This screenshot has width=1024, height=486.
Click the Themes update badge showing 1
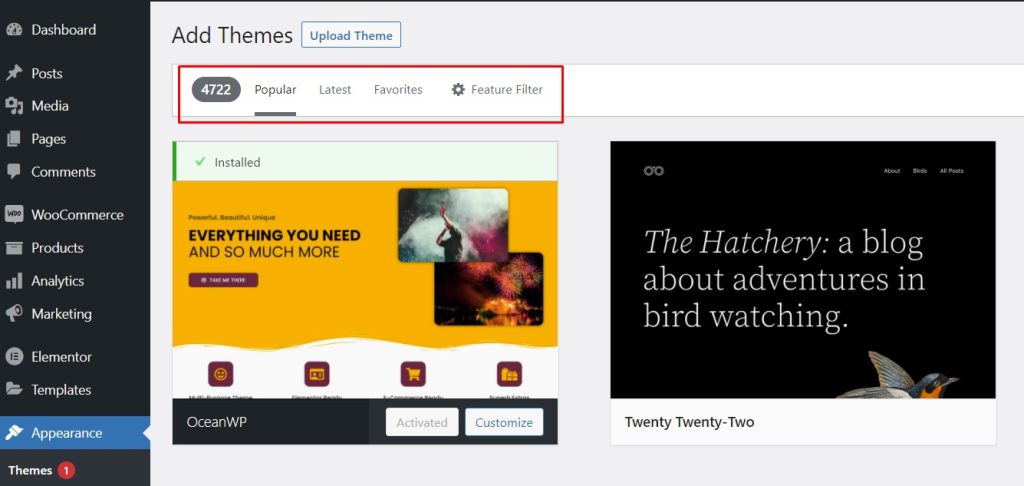click(66, 470)
